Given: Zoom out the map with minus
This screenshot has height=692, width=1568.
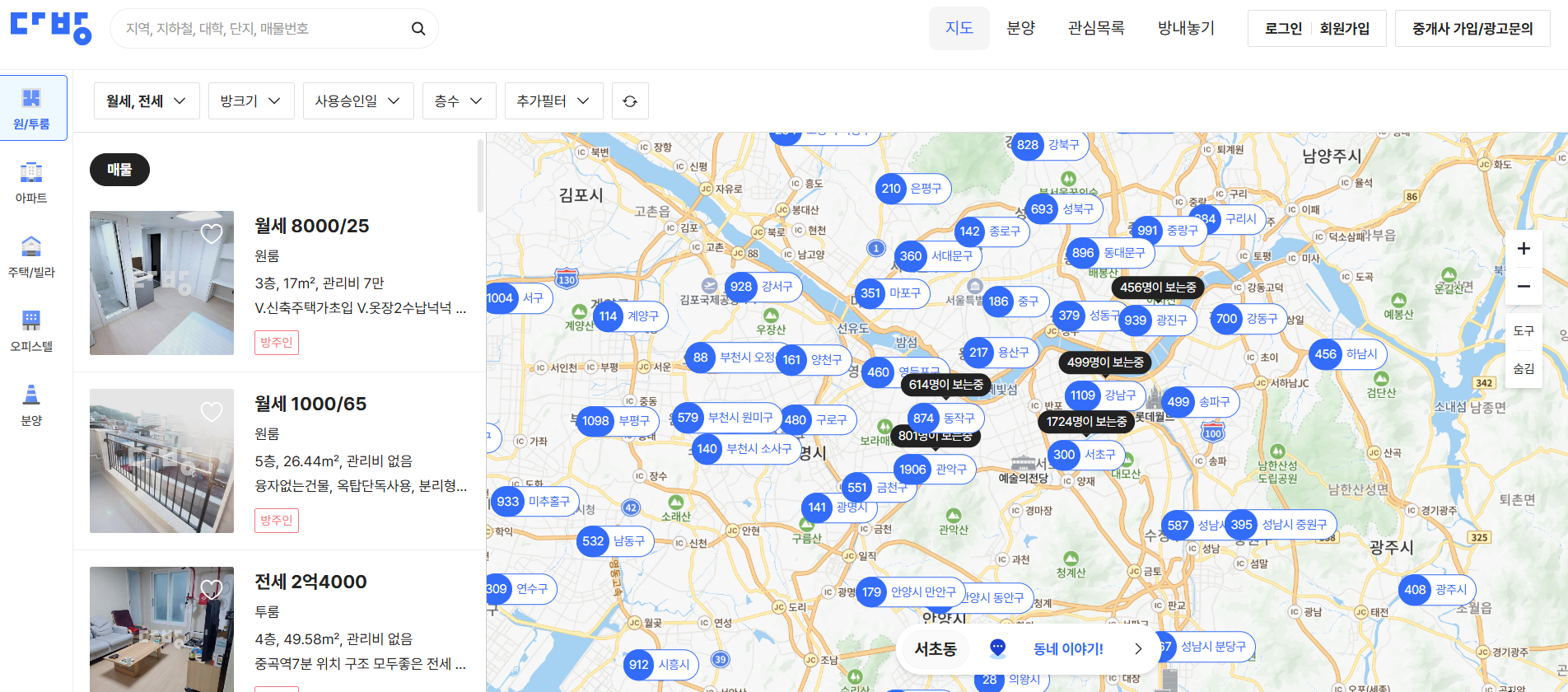Looking at the screenshot, I should [1524, 287].
